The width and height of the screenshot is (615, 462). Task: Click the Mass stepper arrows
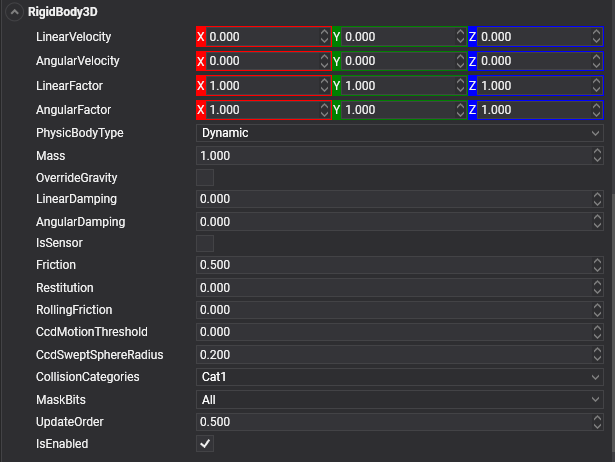tap(597, 155)
